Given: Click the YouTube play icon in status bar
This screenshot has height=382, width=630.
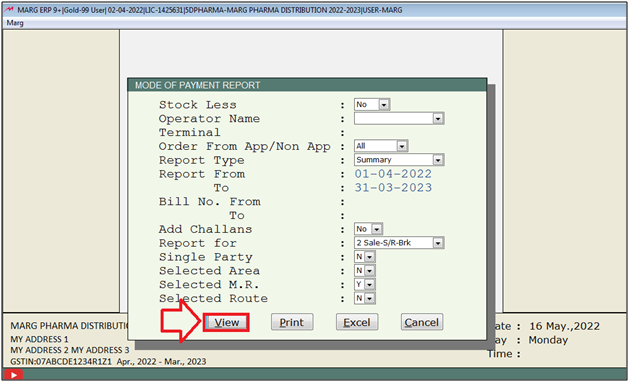Looking at the screenshot, I should [13, 375].
